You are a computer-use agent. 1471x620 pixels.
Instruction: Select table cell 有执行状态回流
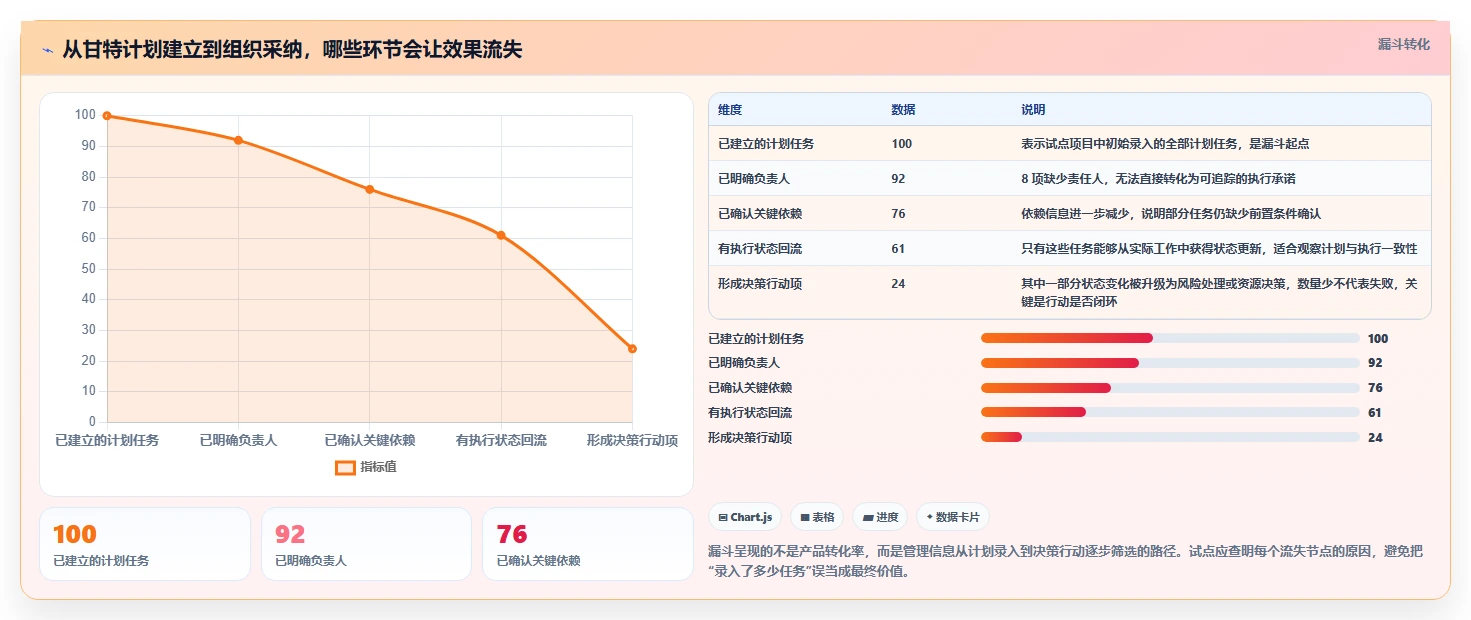(760, 249)
